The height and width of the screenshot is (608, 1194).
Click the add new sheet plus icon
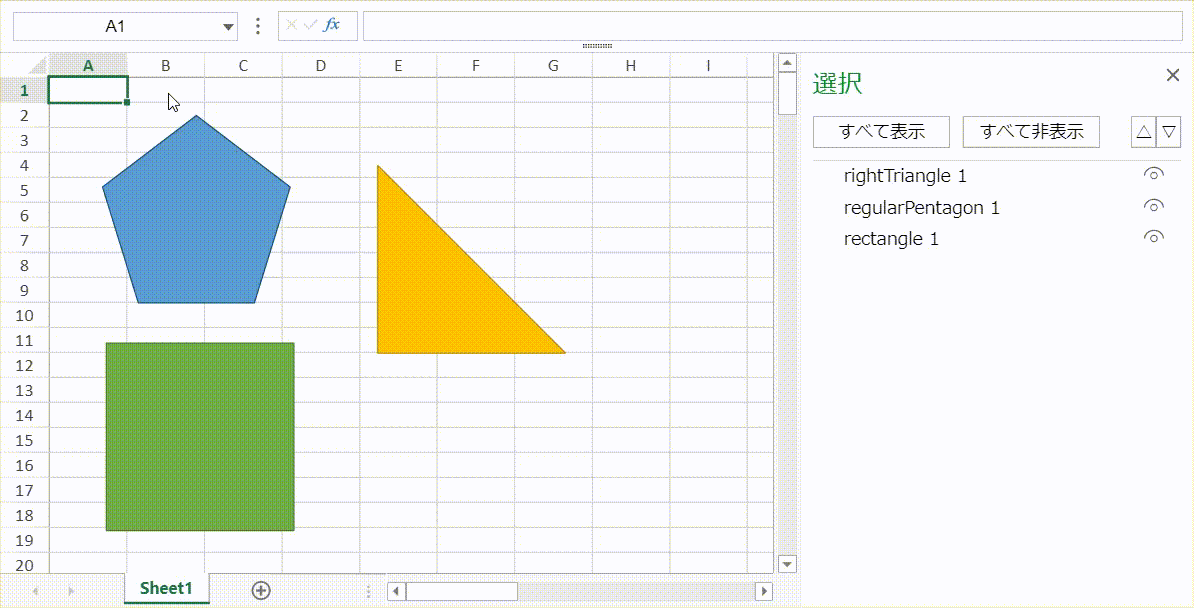(x=261, y=590)
